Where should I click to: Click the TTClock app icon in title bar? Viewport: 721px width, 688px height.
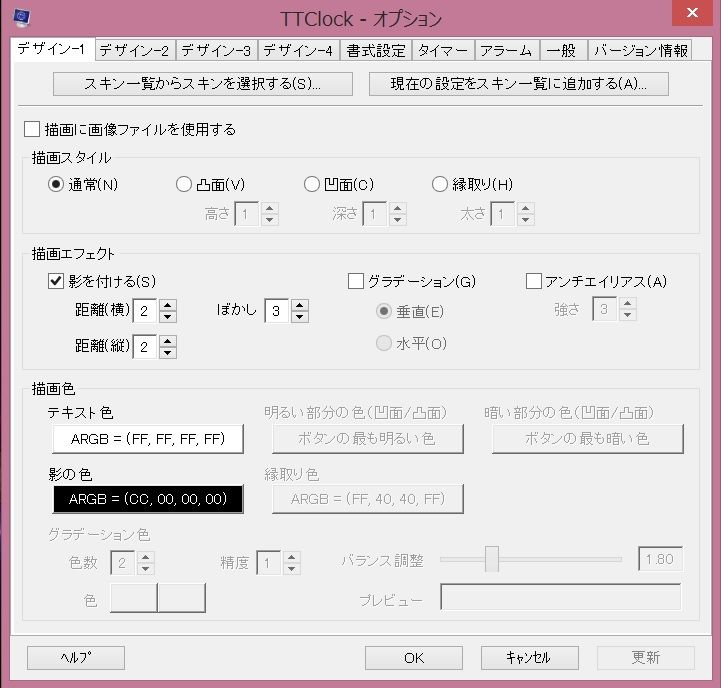click(x=22, y=17)
